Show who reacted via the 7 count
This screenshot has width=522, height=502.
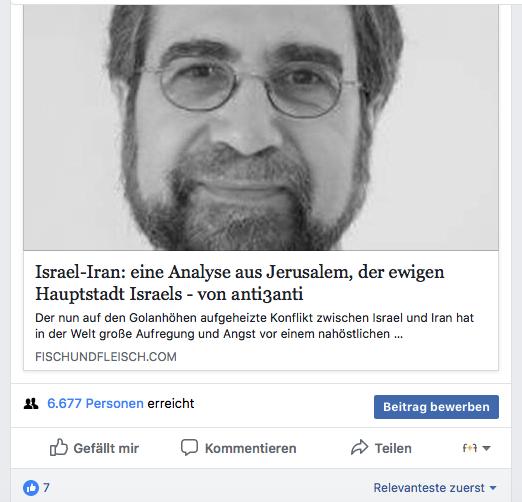(46, 488)
